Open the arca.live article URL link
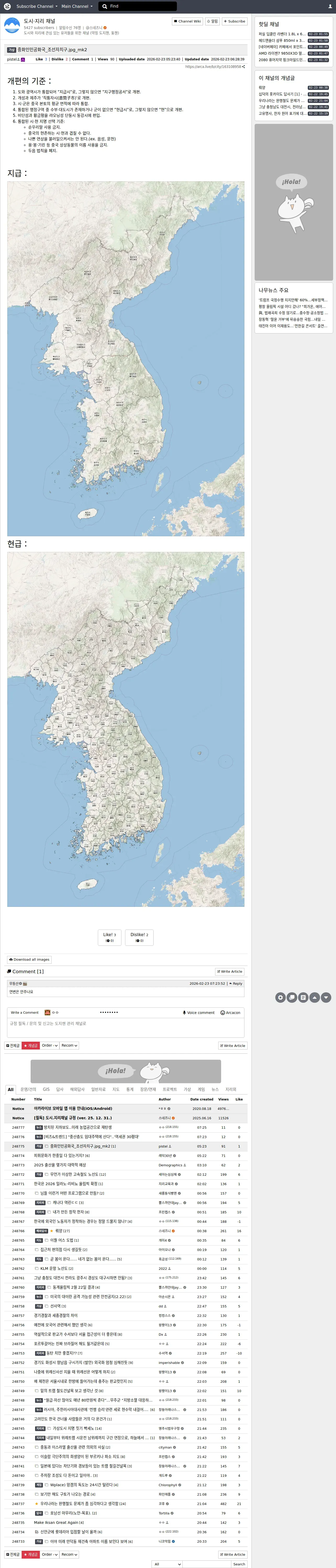336x1568 pixels. (x=213, y=67)
